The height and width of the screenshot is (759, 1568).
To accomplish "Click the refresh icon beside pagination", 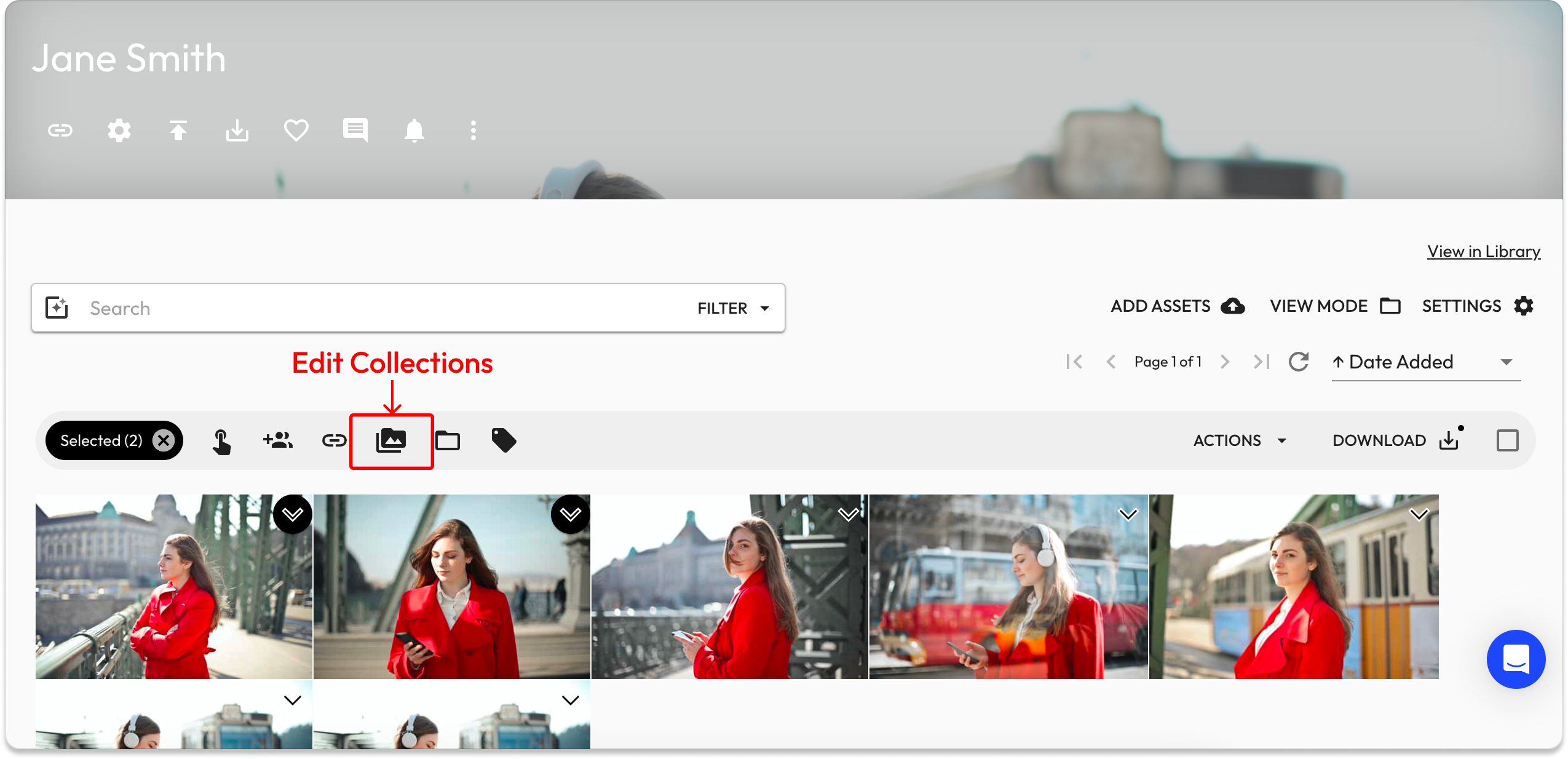I will click(1298, 362).
